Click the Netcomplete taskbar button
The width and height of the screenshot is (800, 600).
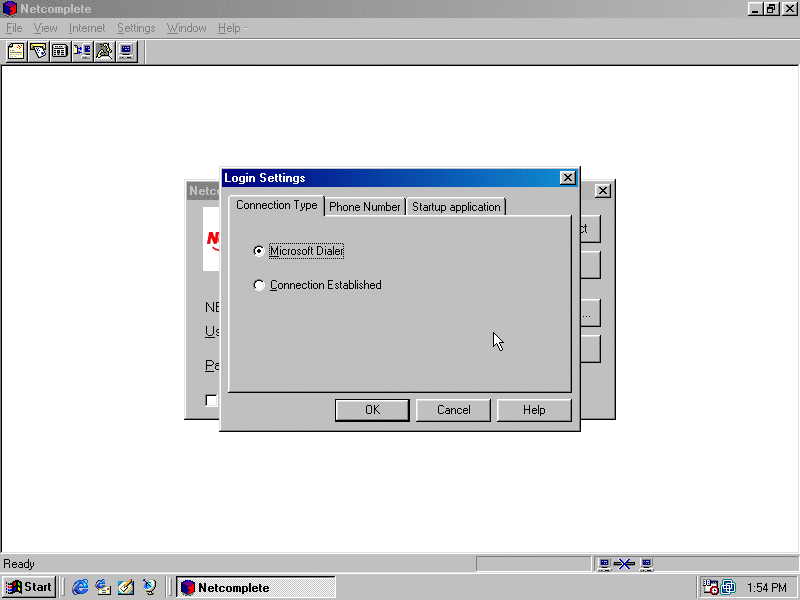[256, 587]
